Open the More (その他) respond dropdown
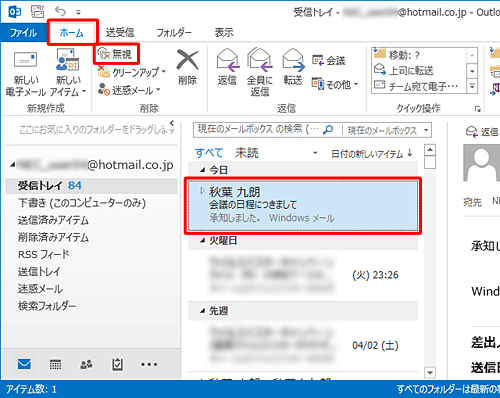This screenshot has height=398, width=500. point(335,84)
